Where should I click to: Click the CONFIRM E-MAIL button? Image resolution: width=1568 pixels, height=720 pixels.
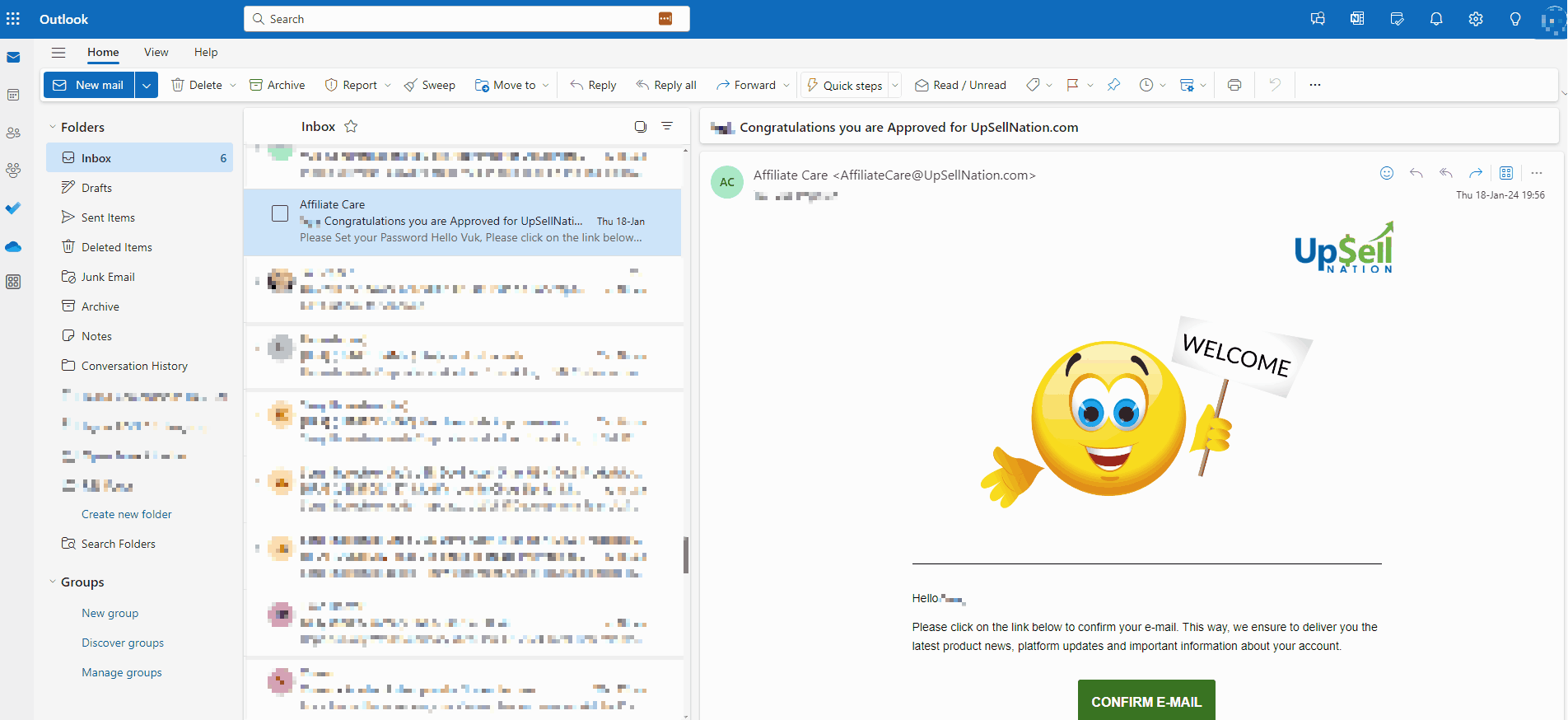[x=1146, y=701]
